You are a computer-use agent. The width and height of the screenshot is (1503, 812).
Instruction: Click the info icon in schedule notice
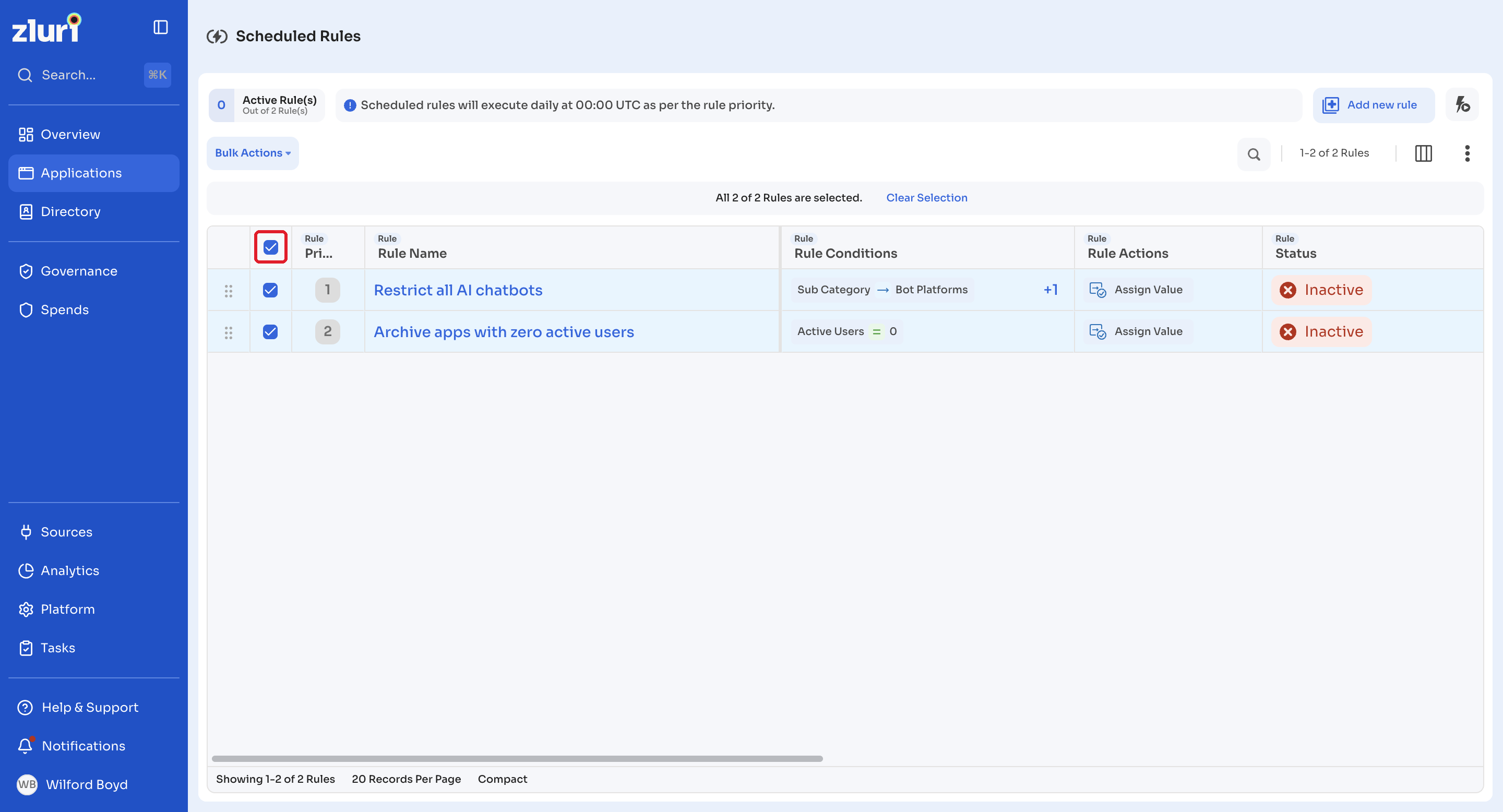[x=350, y=105]
